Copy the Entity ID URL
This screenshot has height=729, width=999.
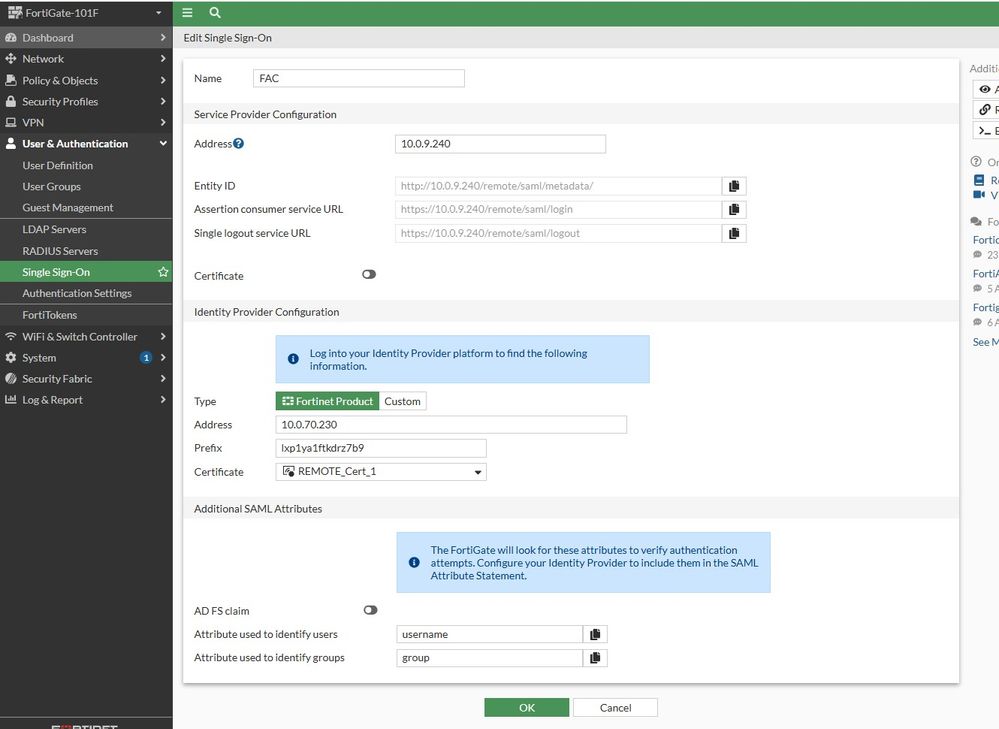pos(734,186)
